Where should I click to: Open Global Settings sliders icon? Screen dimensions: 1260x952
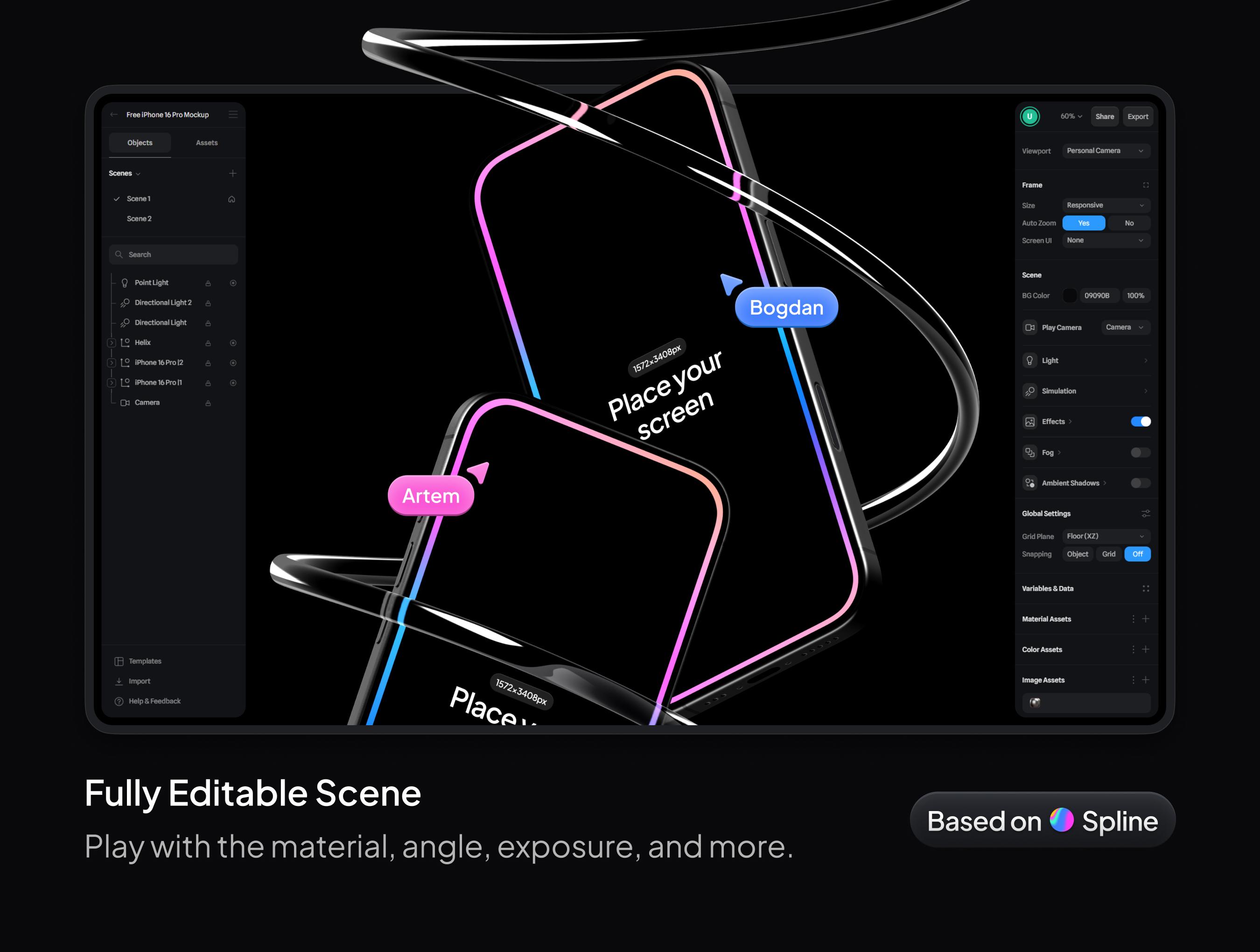pyautogui.click(x=1146, y=513)
